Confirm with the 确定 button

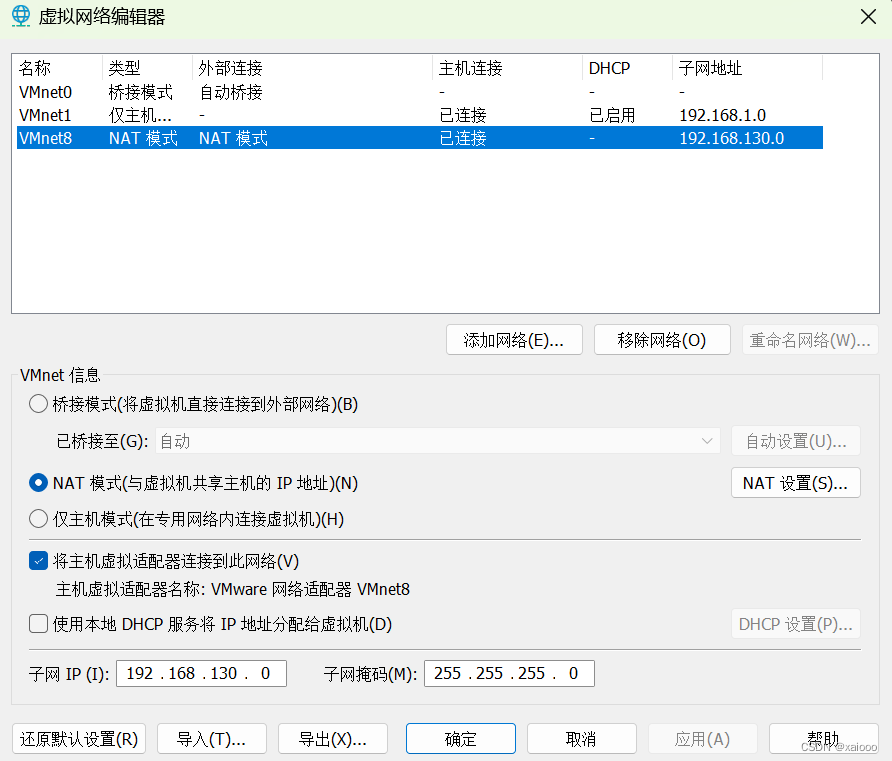(x=461, y=739)
